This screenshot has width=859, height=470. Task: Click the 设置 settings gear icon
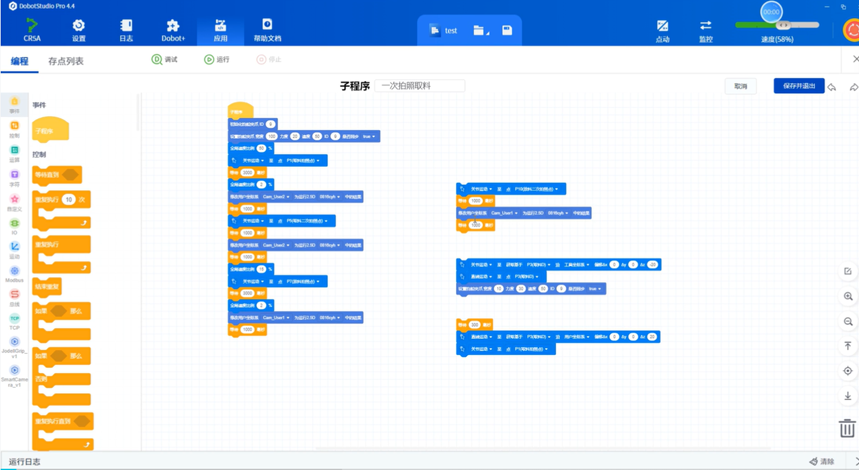(x=79, y=30)
